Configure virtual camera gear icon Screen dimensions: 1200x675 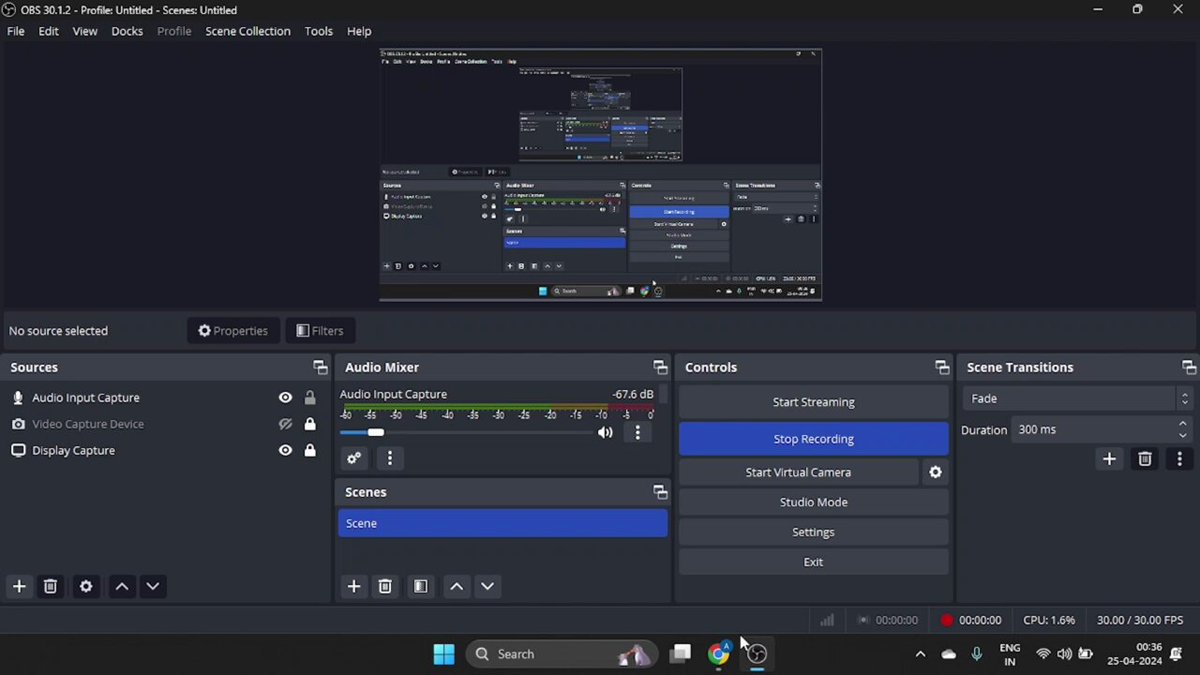[936, 472]
